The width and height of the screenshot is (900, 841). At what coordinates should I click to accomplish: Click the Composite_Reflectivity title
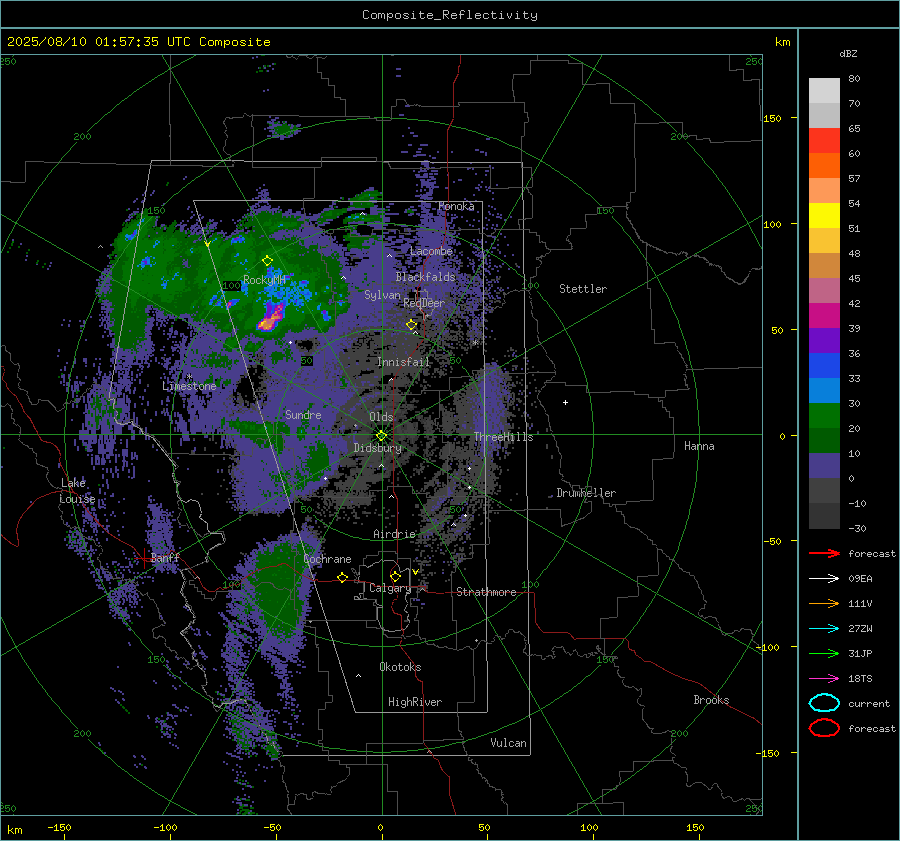[x=449, y=15]
